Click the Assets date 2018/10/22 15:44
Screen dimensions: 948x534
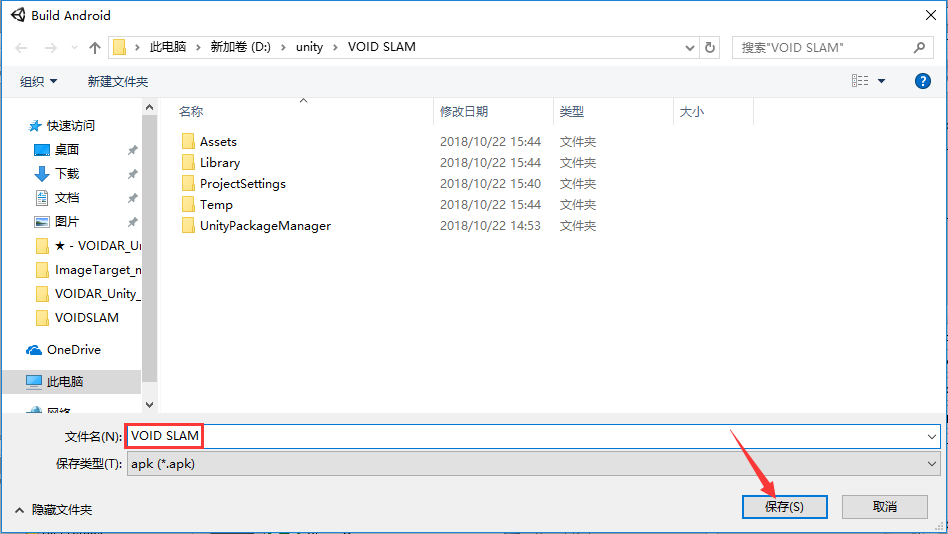tap(490, 142)
